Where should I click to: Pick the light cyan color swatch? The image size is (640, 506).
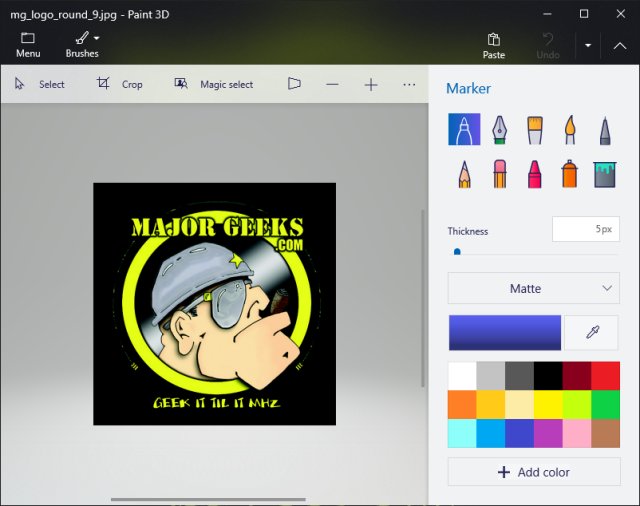coord(462,433)
